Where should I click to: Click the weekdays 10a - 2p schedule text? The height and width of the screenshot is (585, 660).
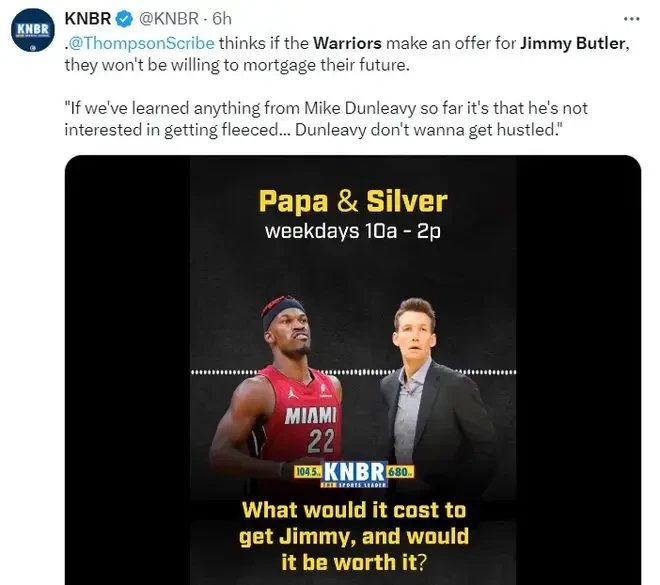click(x=353, y=231)
